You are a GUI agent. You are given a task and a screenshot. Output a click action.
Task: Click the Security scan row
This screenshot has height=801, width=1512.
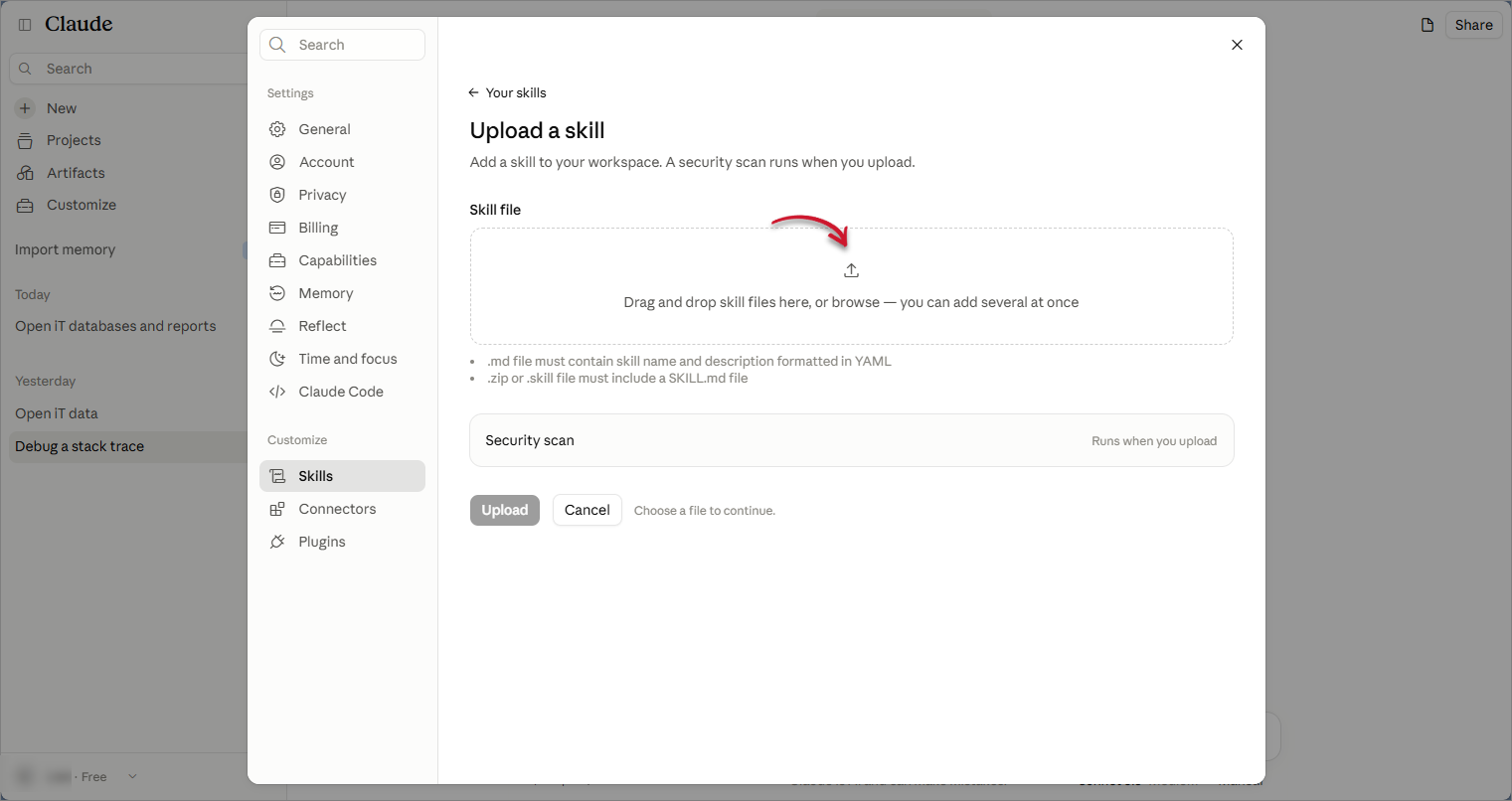point(852,440)
